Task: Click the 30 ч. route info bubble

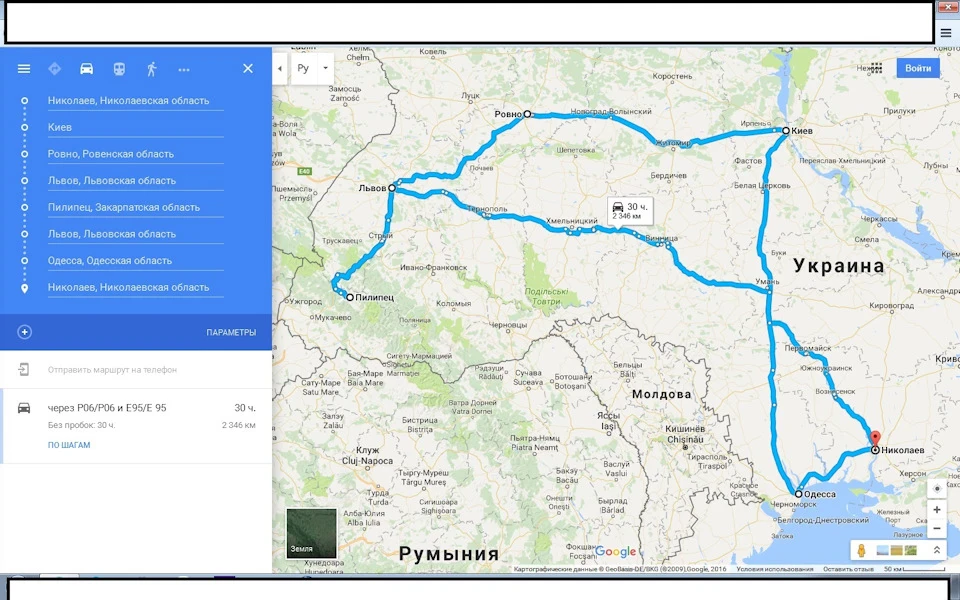Action: click(630, 211)
